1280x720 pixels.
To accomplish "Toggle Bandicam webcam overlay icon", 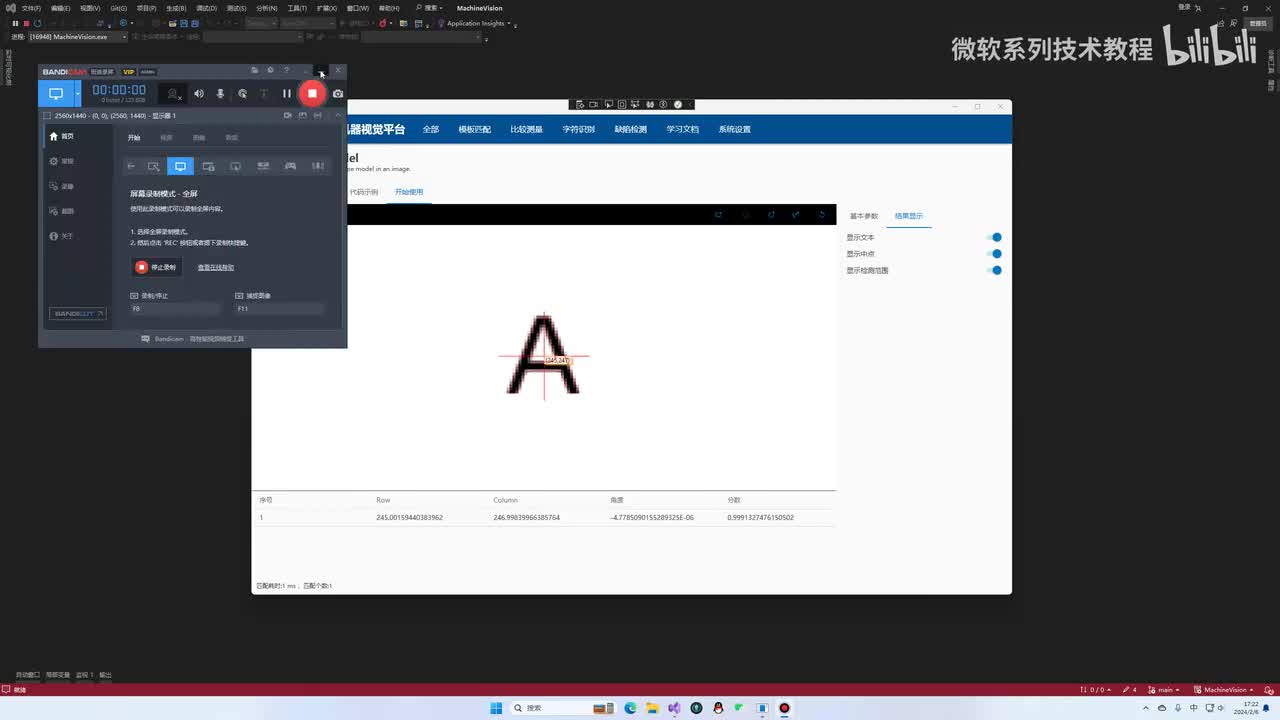I will point(173,93).
